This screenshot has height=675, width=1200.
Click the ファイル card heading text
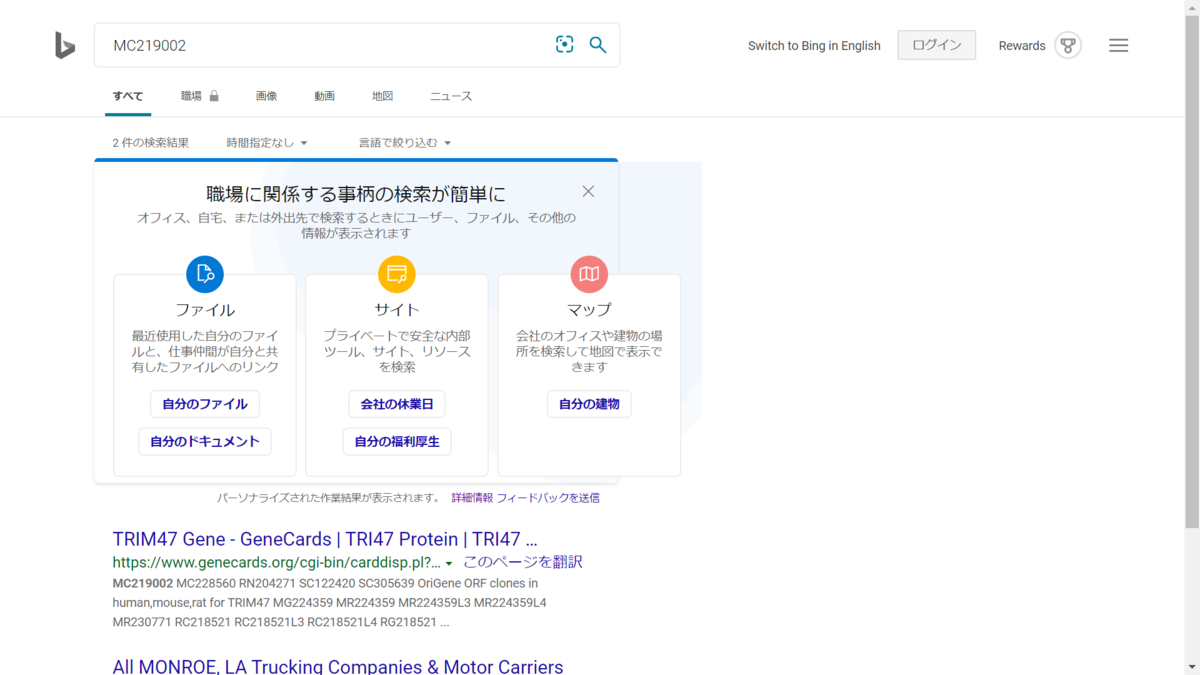tap(205, 310)
